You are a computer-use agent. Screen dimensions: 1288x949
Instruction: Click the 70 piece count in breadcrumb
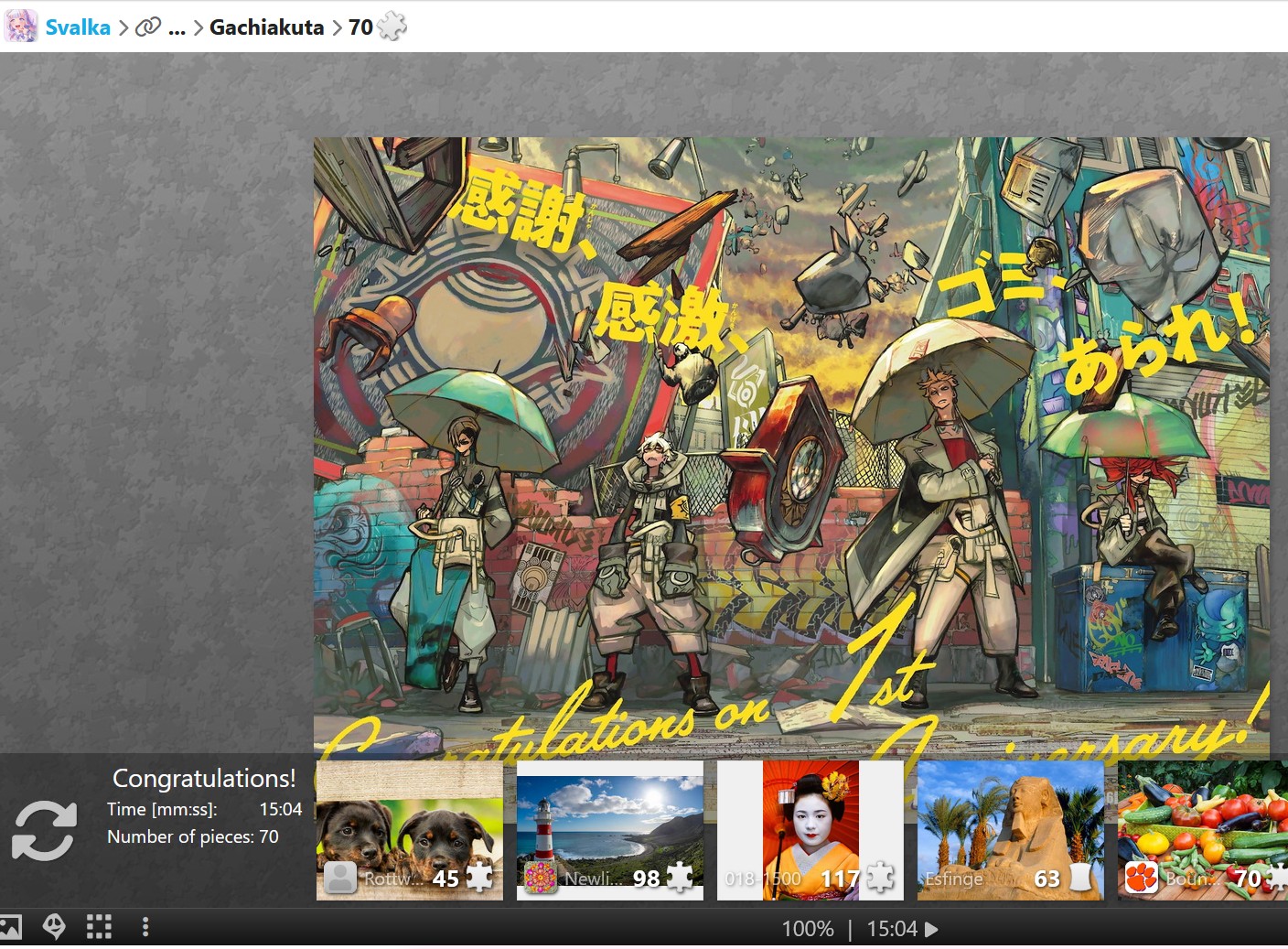[x=360, y=27]
